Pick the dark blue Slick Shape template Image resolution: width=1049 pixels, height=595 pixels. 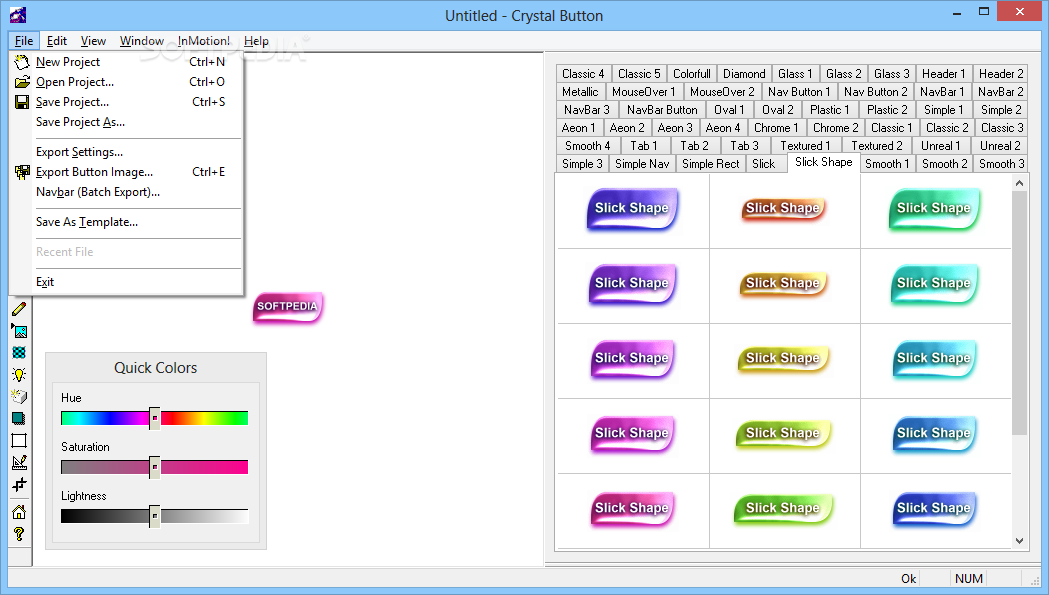[x=632, y=209]
